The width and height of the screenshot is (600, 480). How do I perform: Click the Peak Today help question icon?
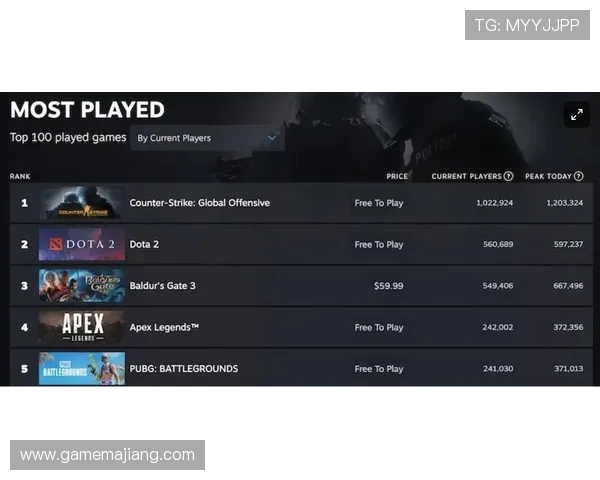coord(579,176)
